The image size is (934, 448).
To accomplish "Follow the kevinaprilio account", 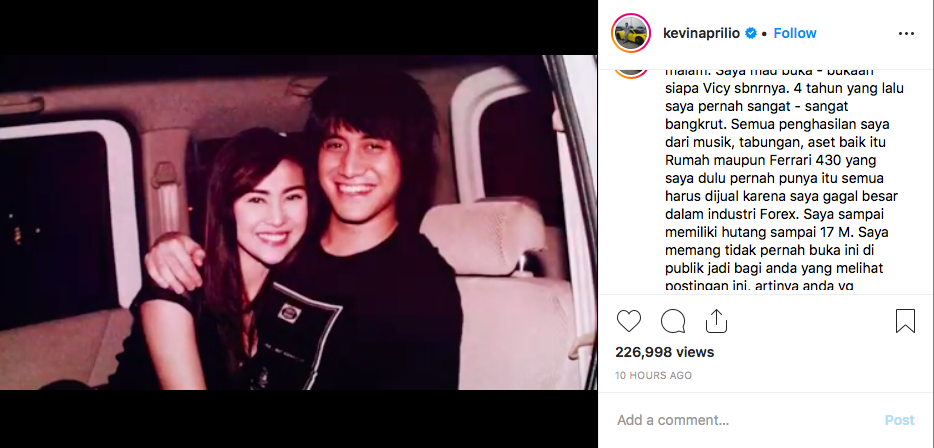I will click(795, 33).
